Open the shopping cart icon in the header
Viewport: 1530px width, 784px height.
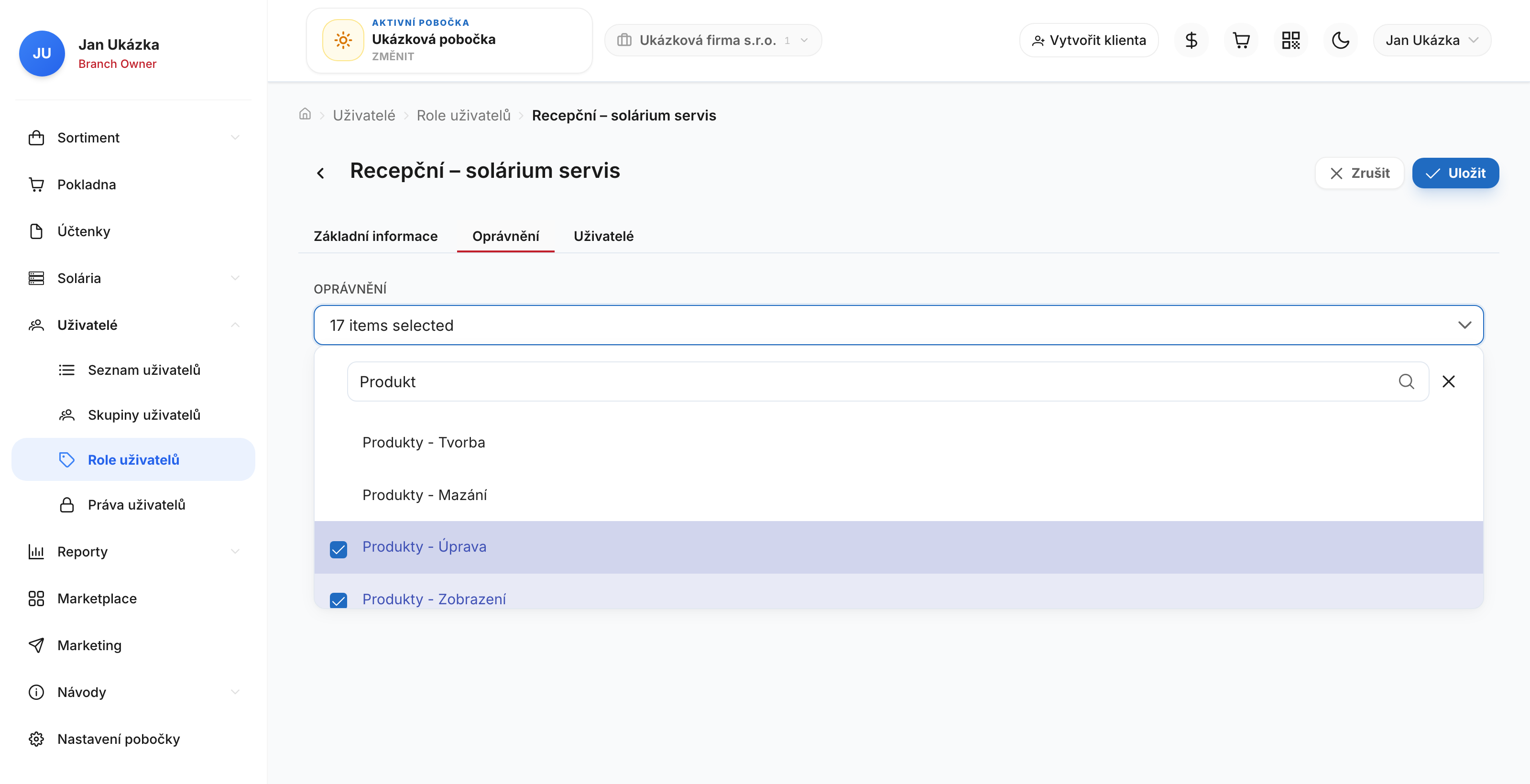[x=1241, y=40]
